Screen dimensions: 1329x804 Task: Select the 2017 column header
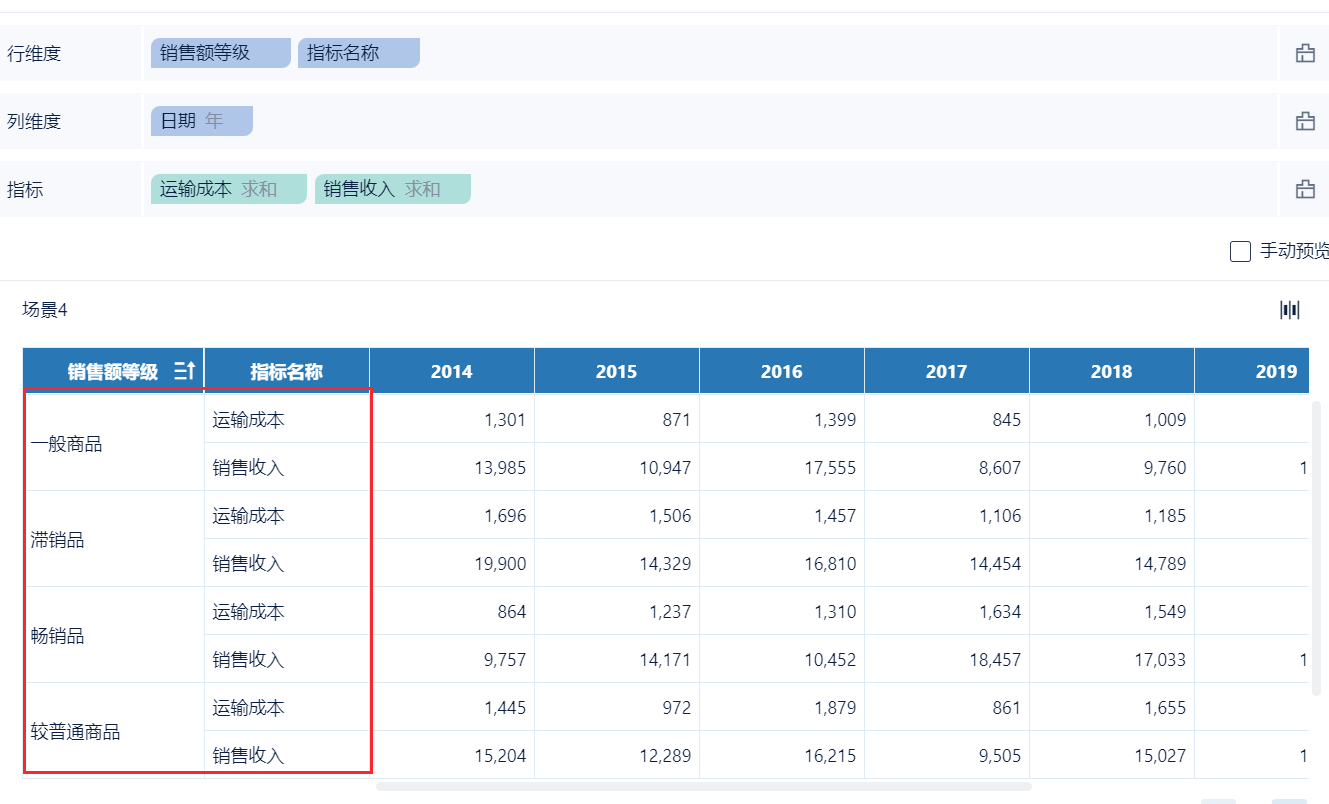pos(946,372)
